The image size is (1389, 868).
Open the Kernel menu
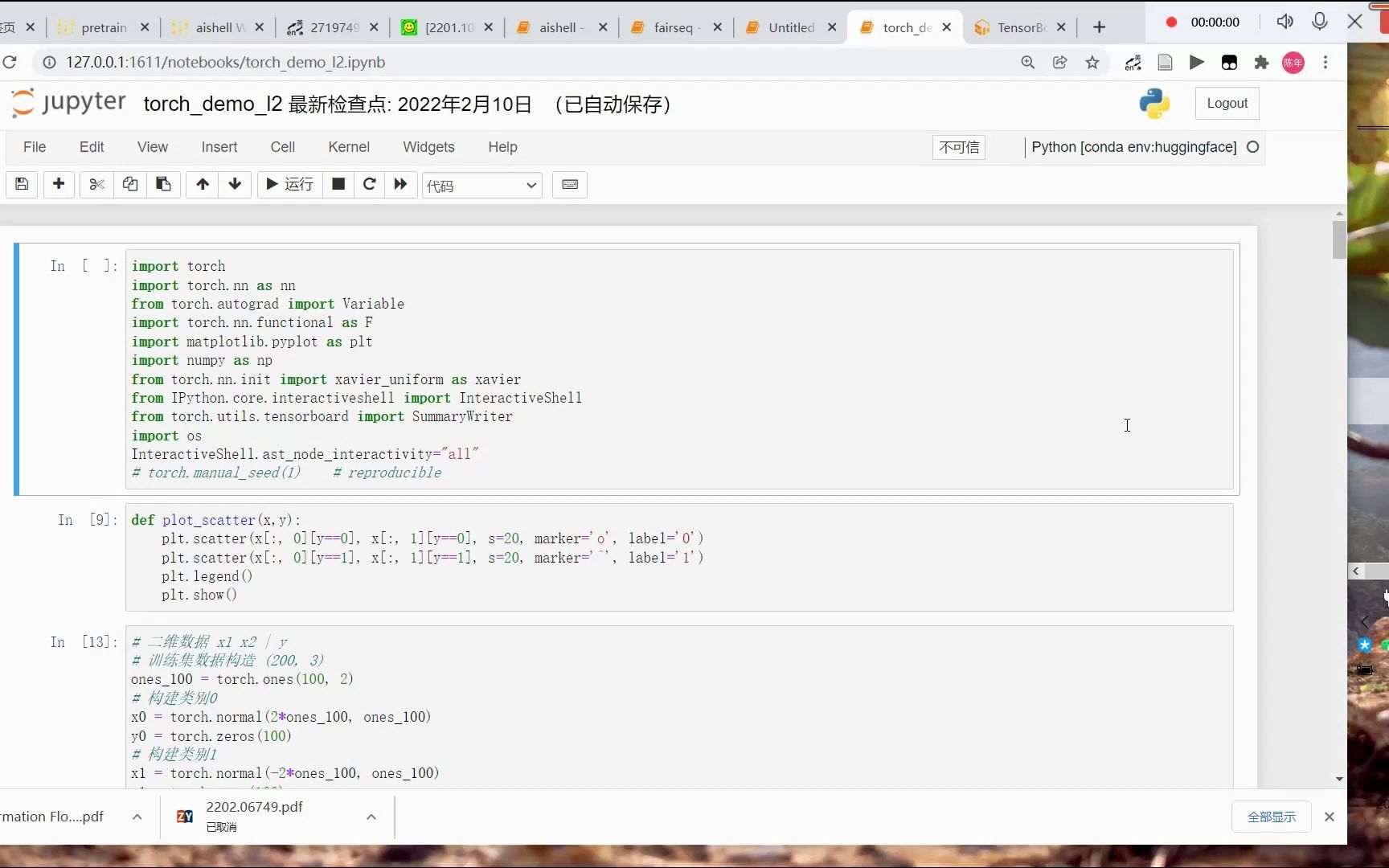[x=349, y=147]
